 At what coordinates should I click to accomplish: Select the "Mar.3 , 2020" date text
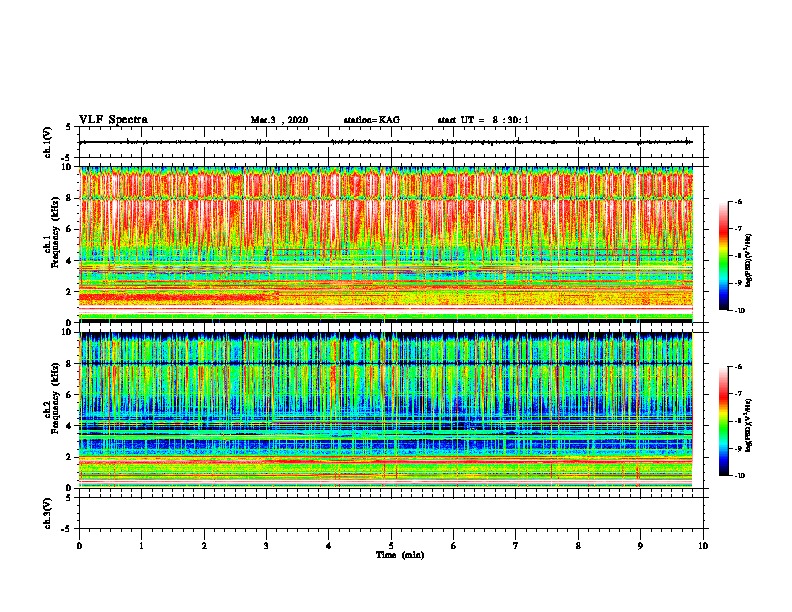(x=279, y=120)
